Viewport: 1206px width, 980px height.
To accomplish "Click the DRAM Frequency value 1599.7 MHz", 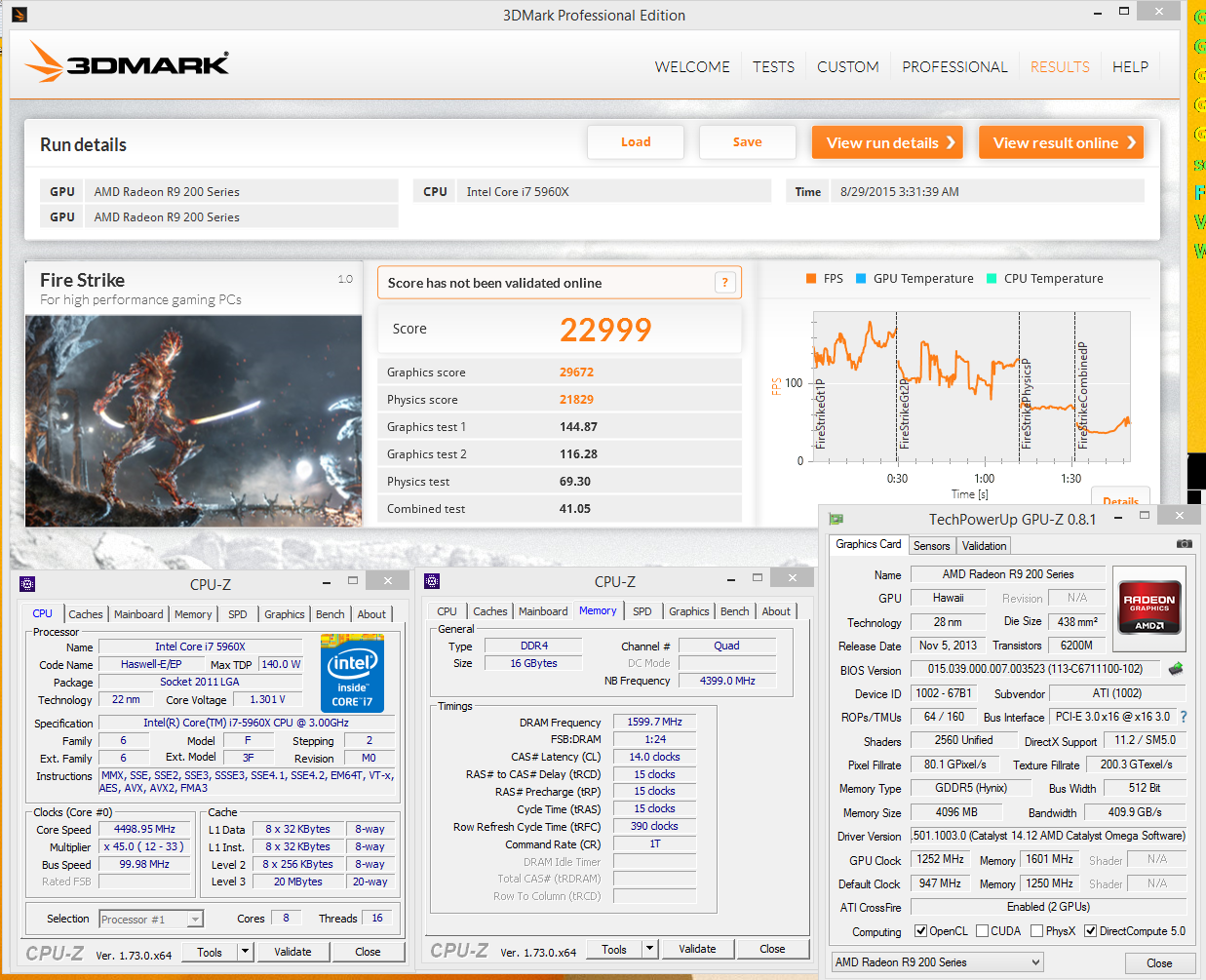I will 654,722.
